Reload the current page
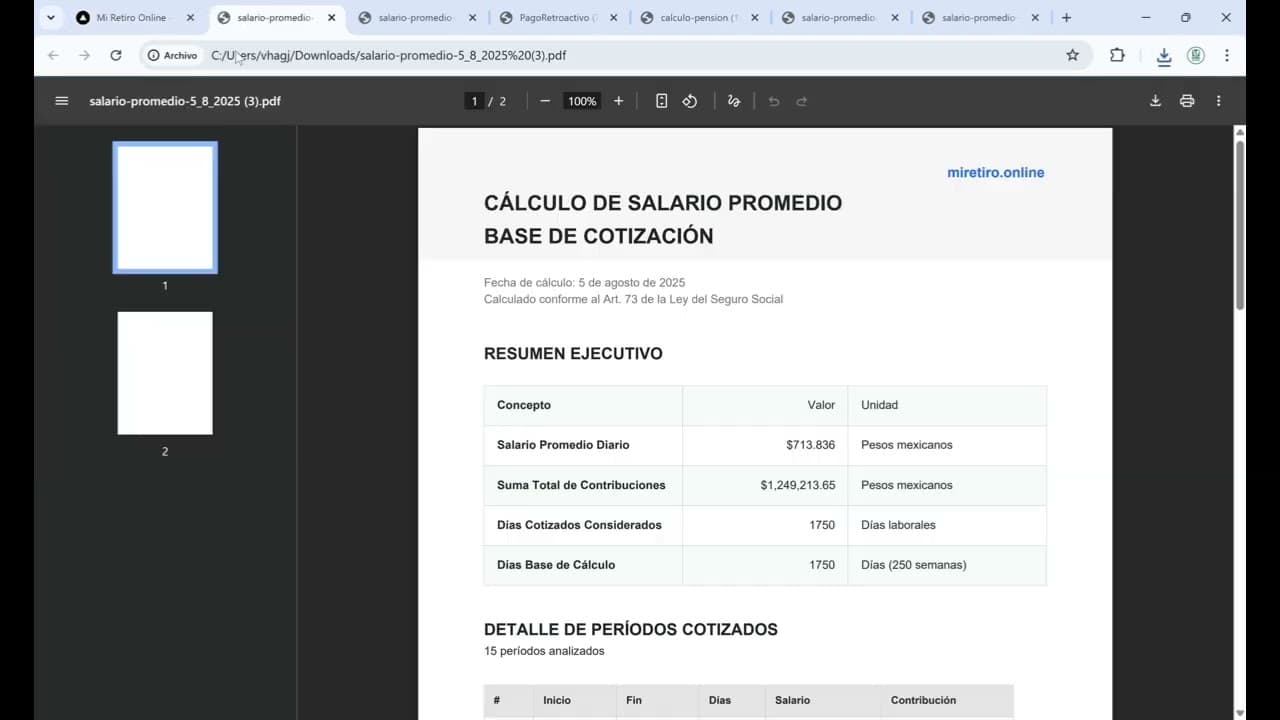This screenshot has height=720, width=1280. point(115,55)
